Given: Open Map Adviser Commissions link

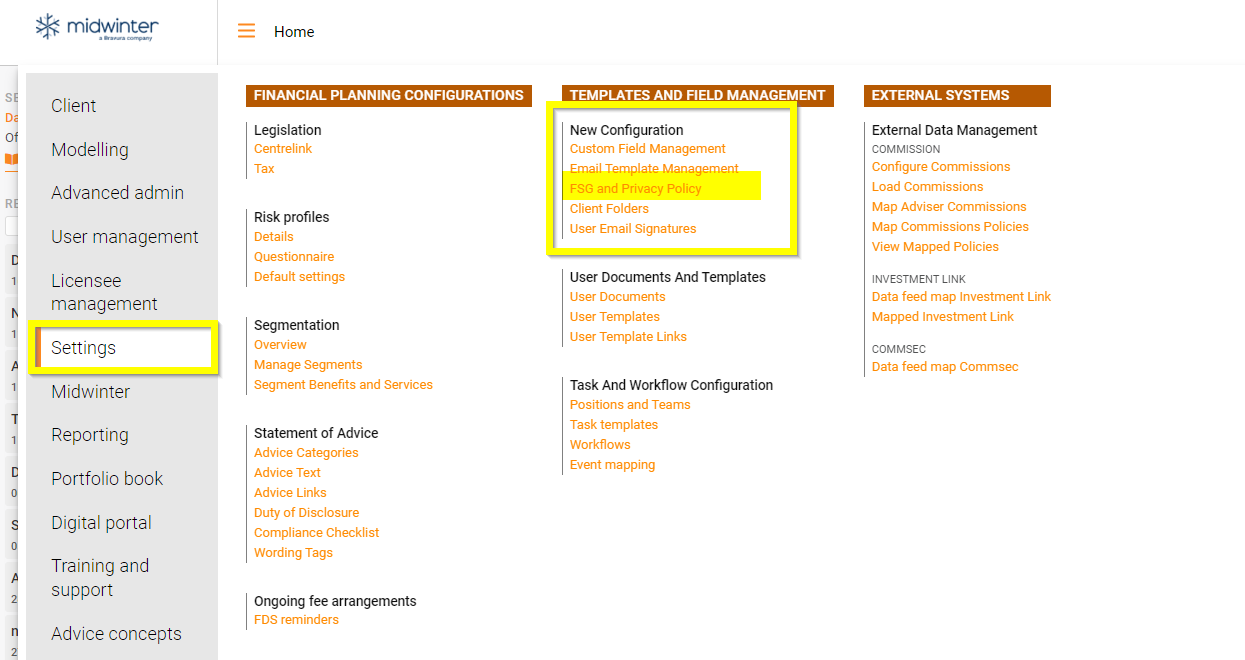Looking at the screenshot, I should pos(949,207).
